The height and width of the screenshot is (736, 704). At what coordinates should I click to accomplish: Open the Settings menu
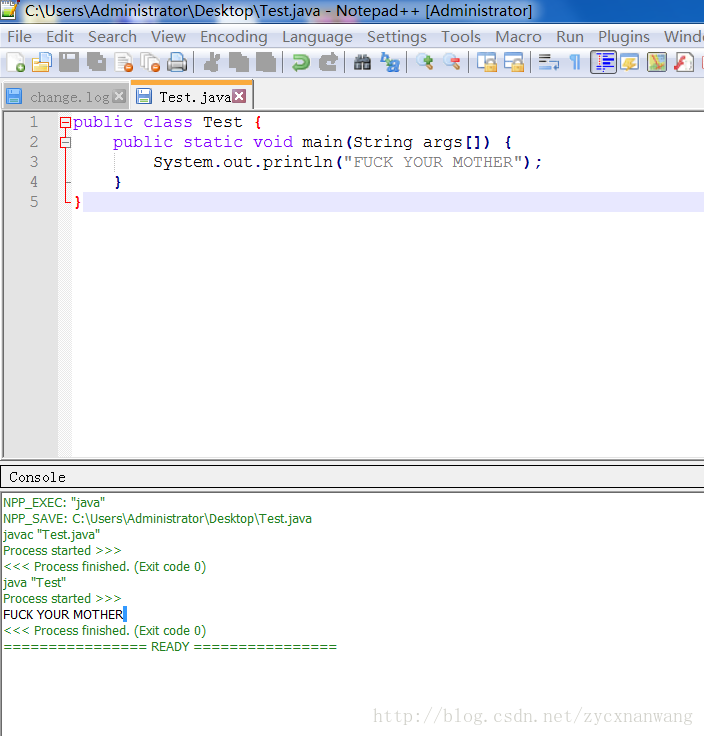397,37
